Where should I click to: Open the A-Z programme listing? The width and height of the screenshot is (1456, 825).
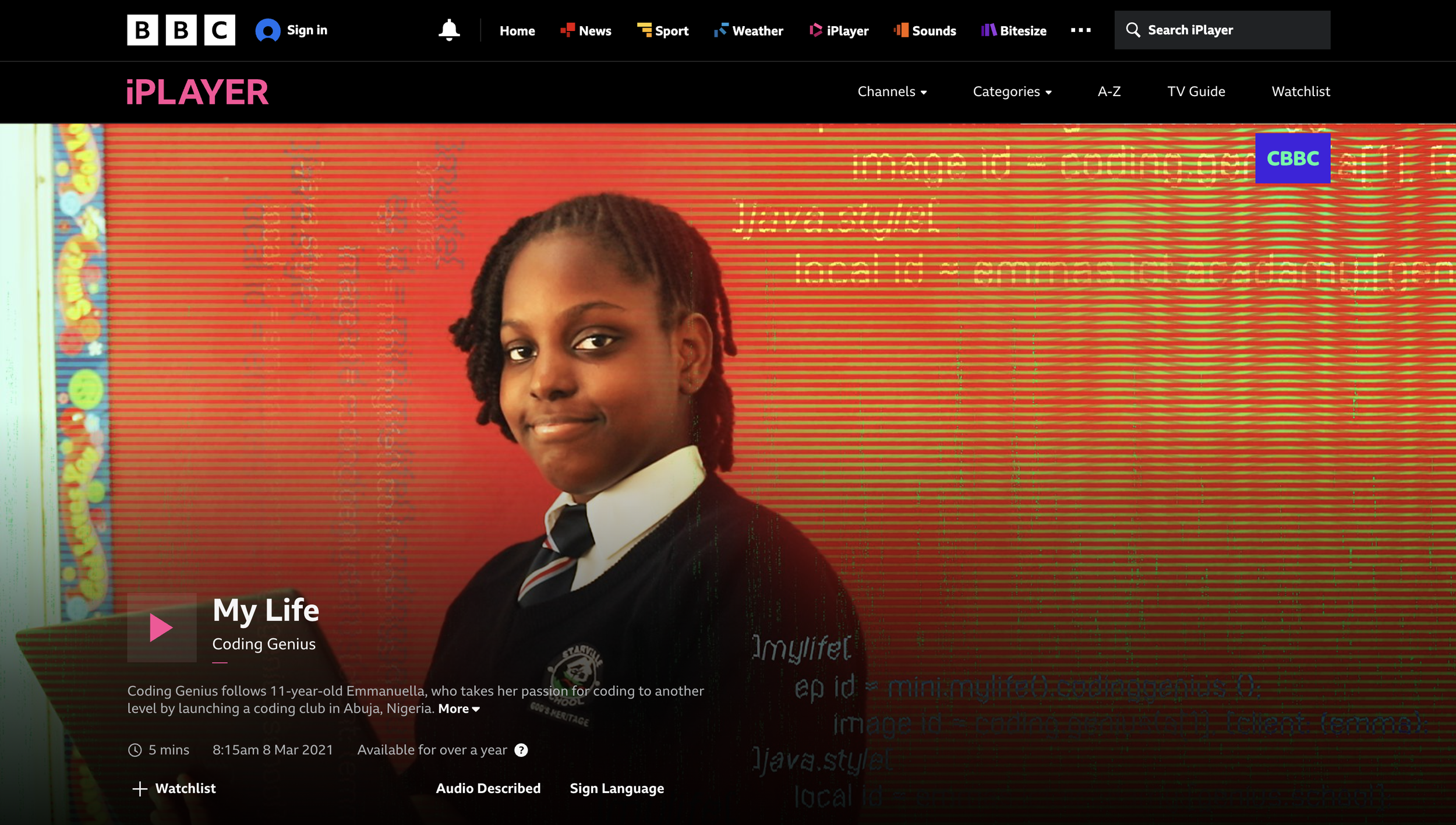(1109, 92)
